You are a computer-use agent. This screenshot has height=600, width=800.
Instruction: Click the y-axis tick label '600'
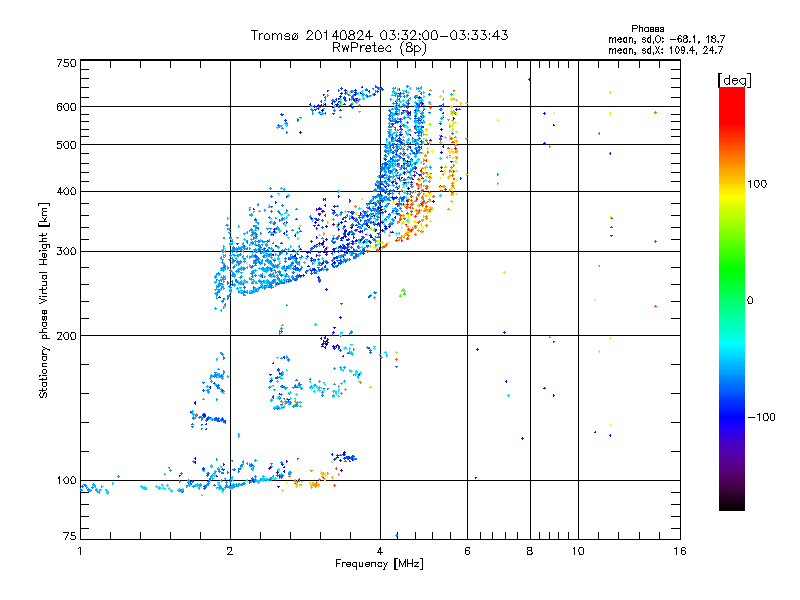(66, 107)
